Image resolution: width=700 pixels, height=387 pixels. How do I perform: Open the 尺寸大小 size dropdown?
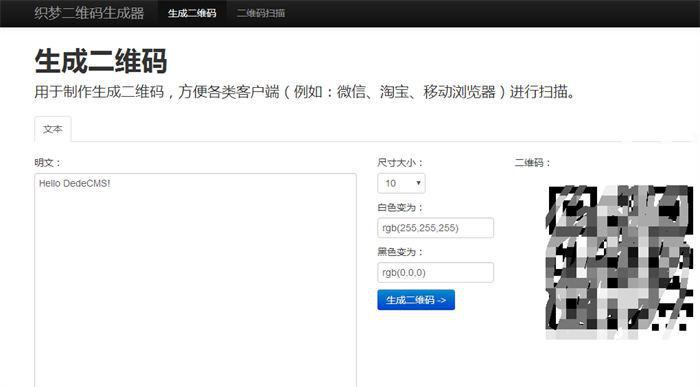401,183
